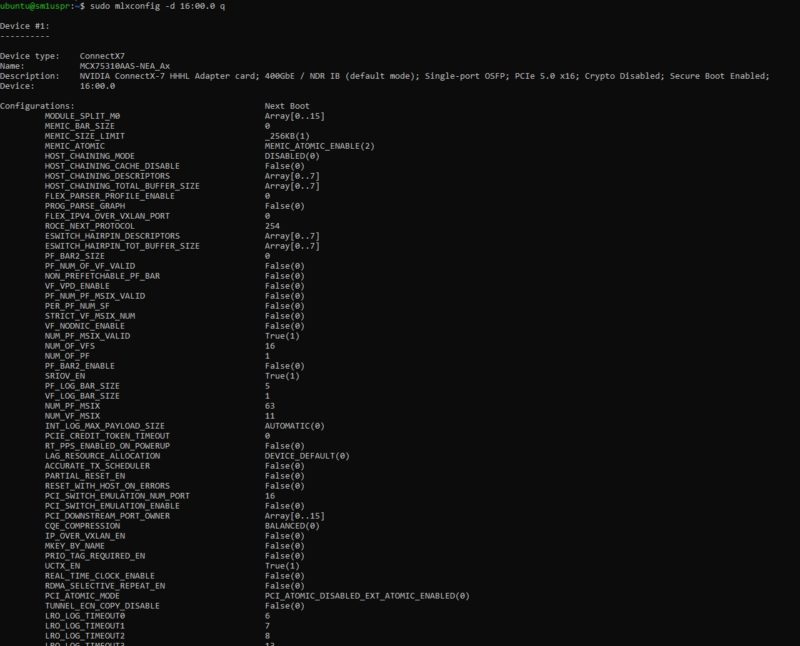Click the INT_LOG_MAX_PAYLOAD_SIZE parameter

click(x=102, y=425)
